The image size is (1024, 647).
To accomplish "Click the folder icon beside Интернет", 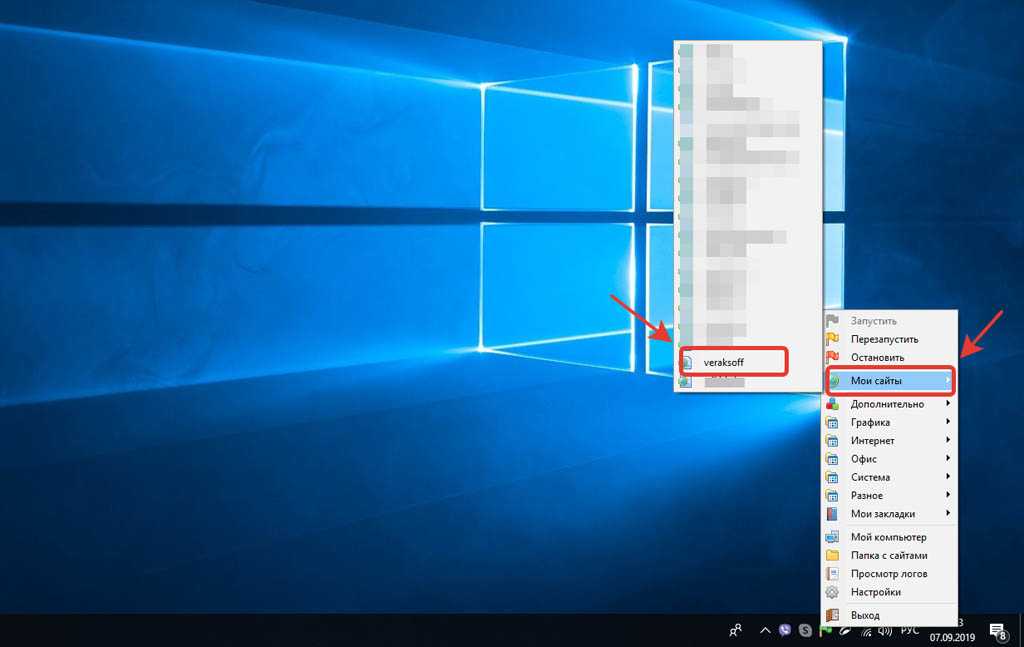I will click(x=832, y=441).
